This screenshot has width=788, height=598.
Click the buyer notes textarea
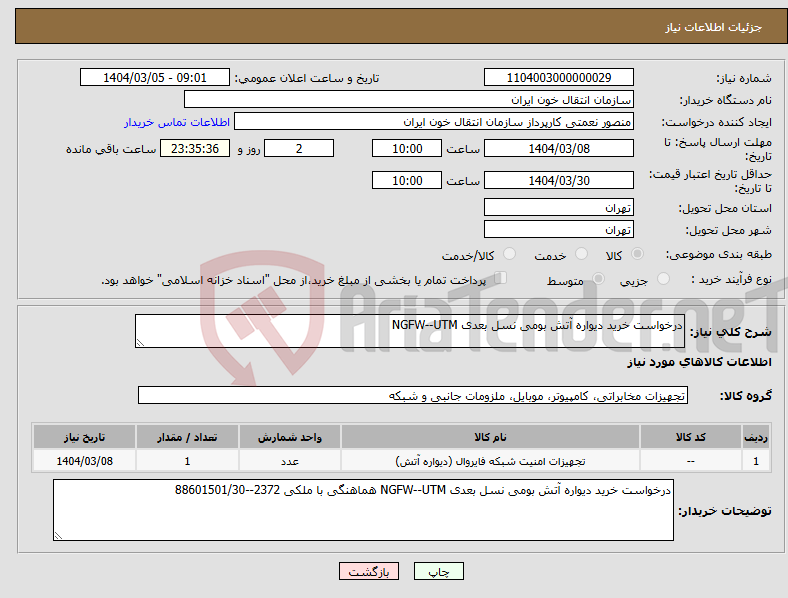click(x=363, y=510)
